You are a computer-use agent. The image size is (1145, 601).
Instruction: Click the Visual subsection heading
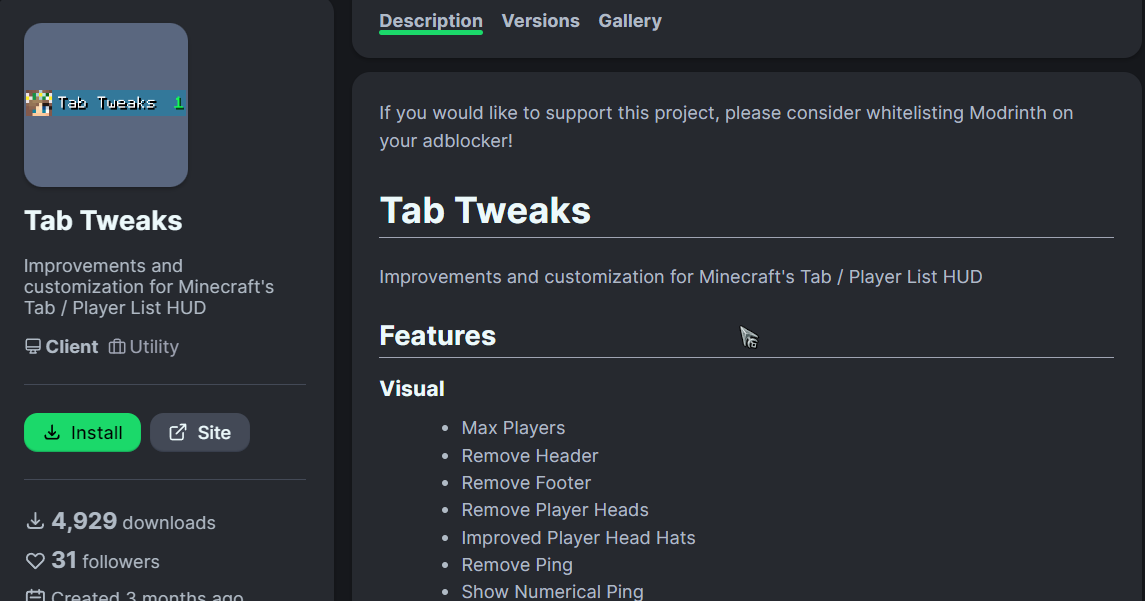click(412, 389)
